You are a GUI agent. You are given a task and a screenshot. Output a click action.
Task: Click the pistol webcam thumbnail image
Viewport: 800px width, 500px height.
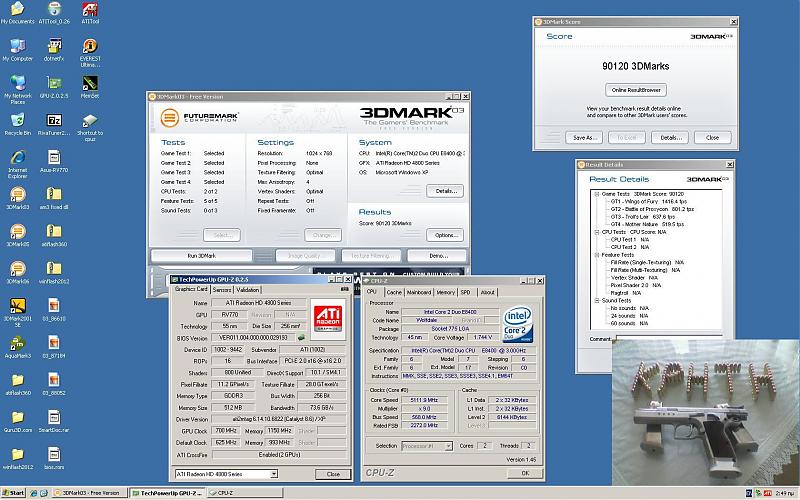(x=706, y=412)
